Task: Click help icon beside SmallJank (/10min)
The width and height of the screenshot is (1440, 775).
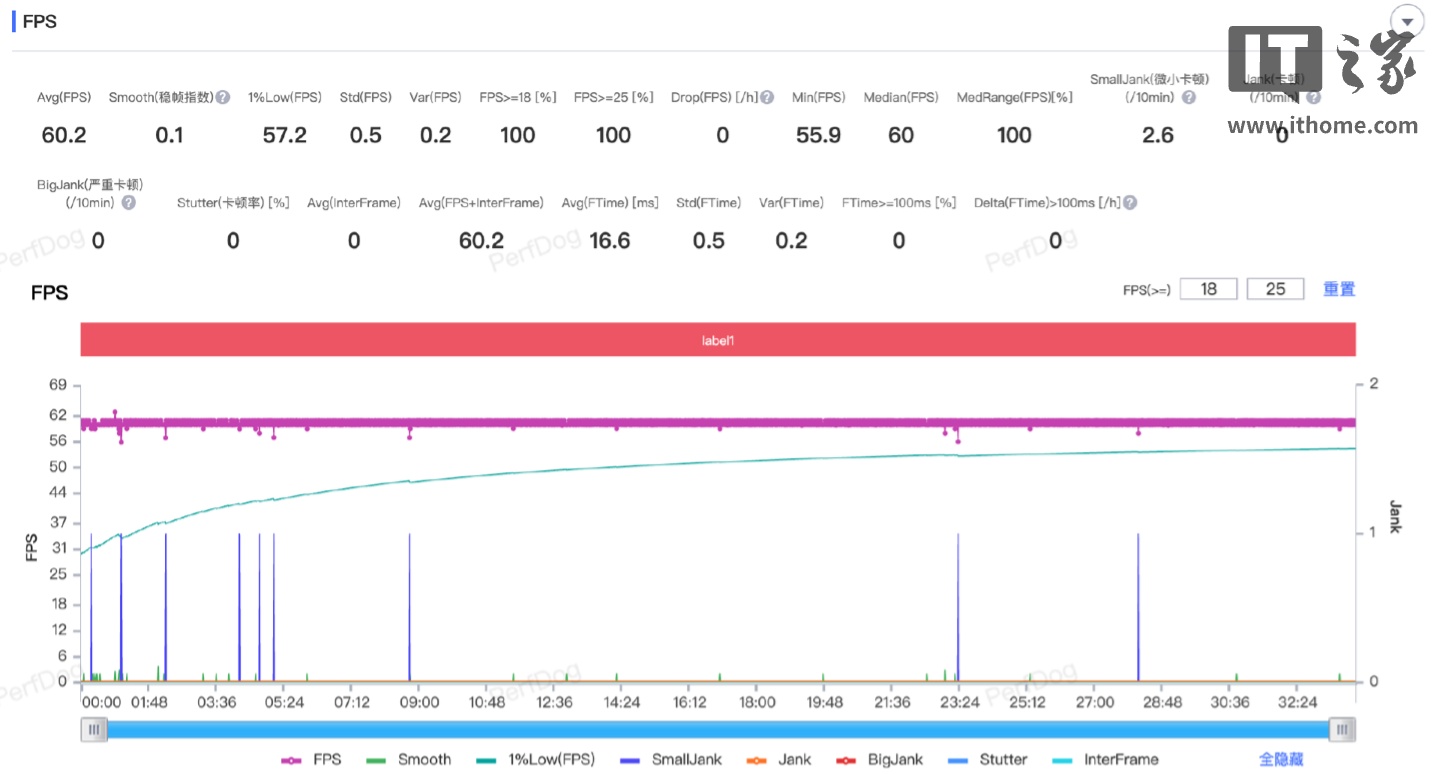Action: pyautogui.click(x=1189, y=98)
